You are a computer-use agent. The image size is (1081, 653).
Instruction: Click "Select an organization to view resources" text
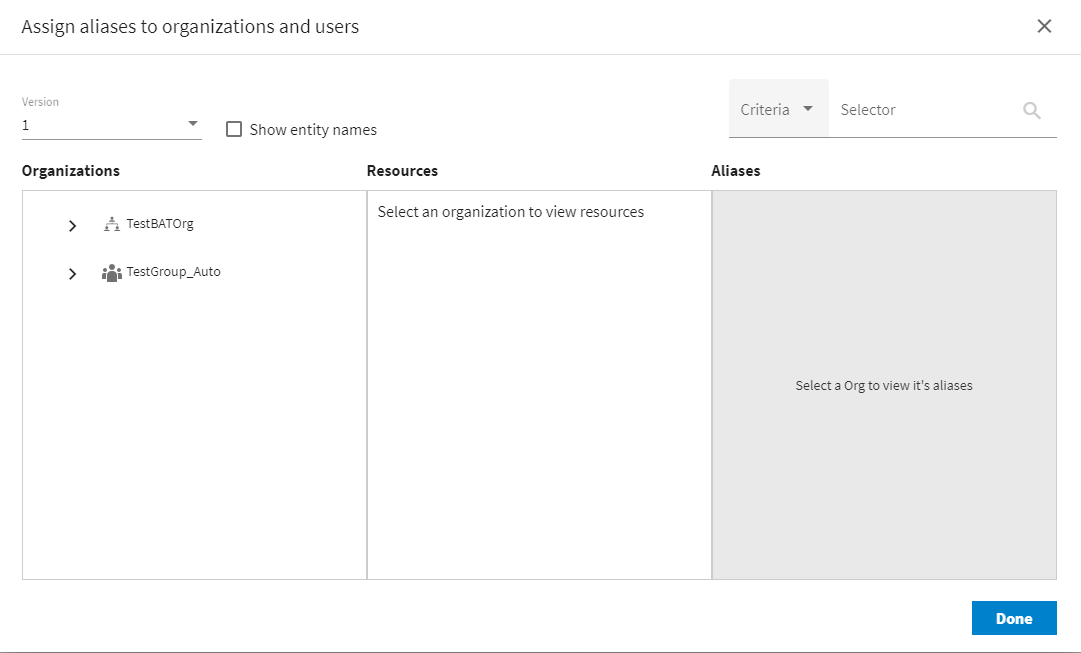point(510,212)
